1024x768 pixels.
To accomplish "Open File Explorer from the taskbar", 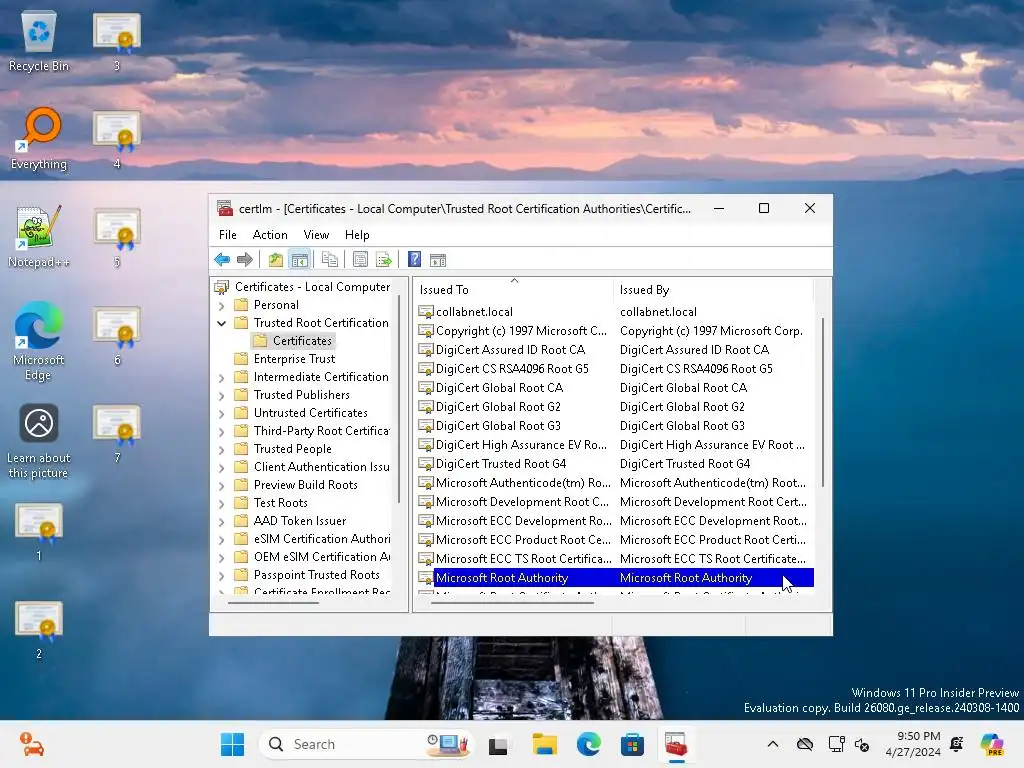I will (x=544, y=744).
